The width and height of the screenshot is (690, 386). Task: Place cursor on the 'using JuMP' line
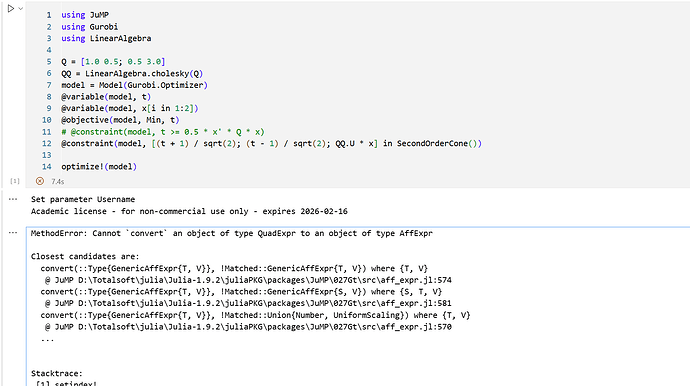[85, 15]
